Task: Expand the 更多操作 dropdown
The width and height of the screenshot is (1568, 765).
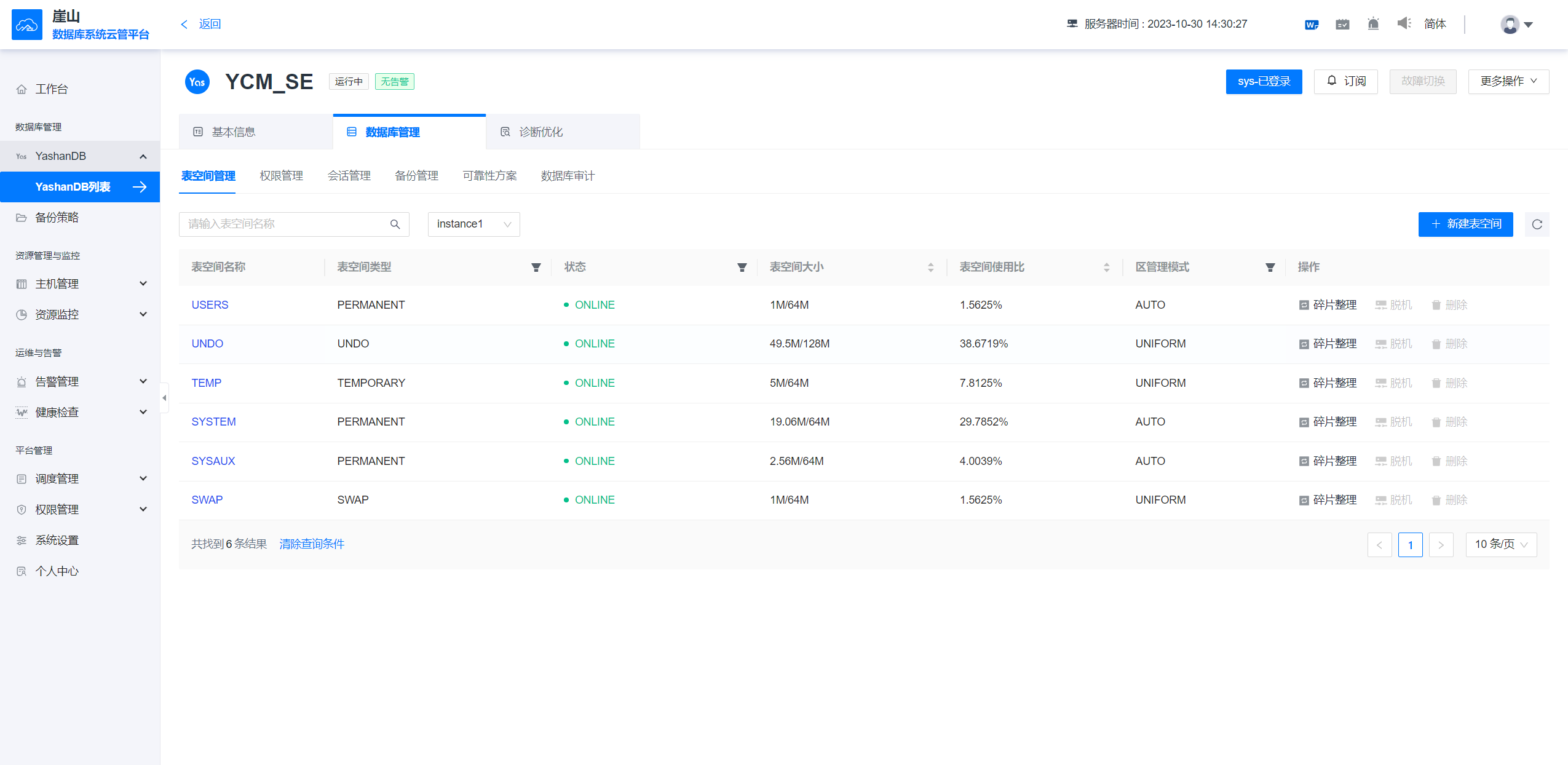Action: pyautogui.click(x=1508, y=81)
